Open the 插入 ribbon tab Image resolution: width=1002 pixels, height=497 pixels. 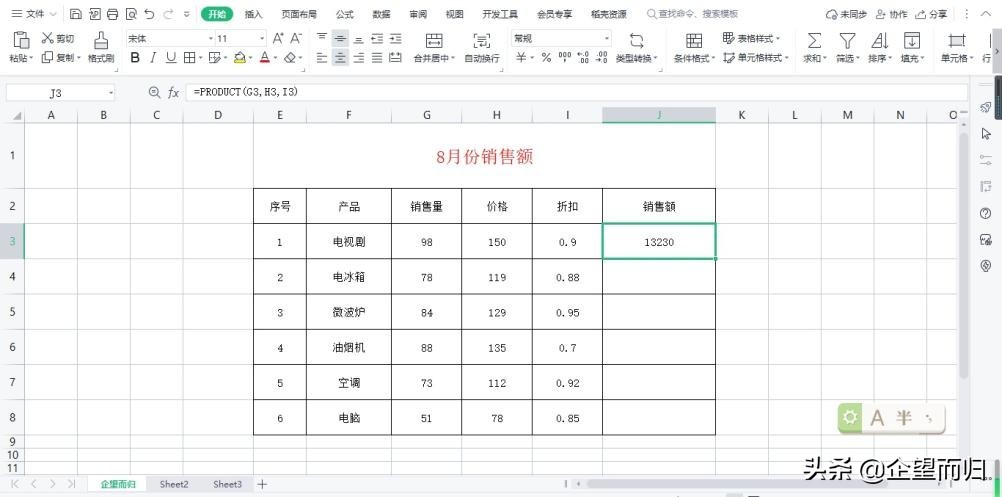254,14
